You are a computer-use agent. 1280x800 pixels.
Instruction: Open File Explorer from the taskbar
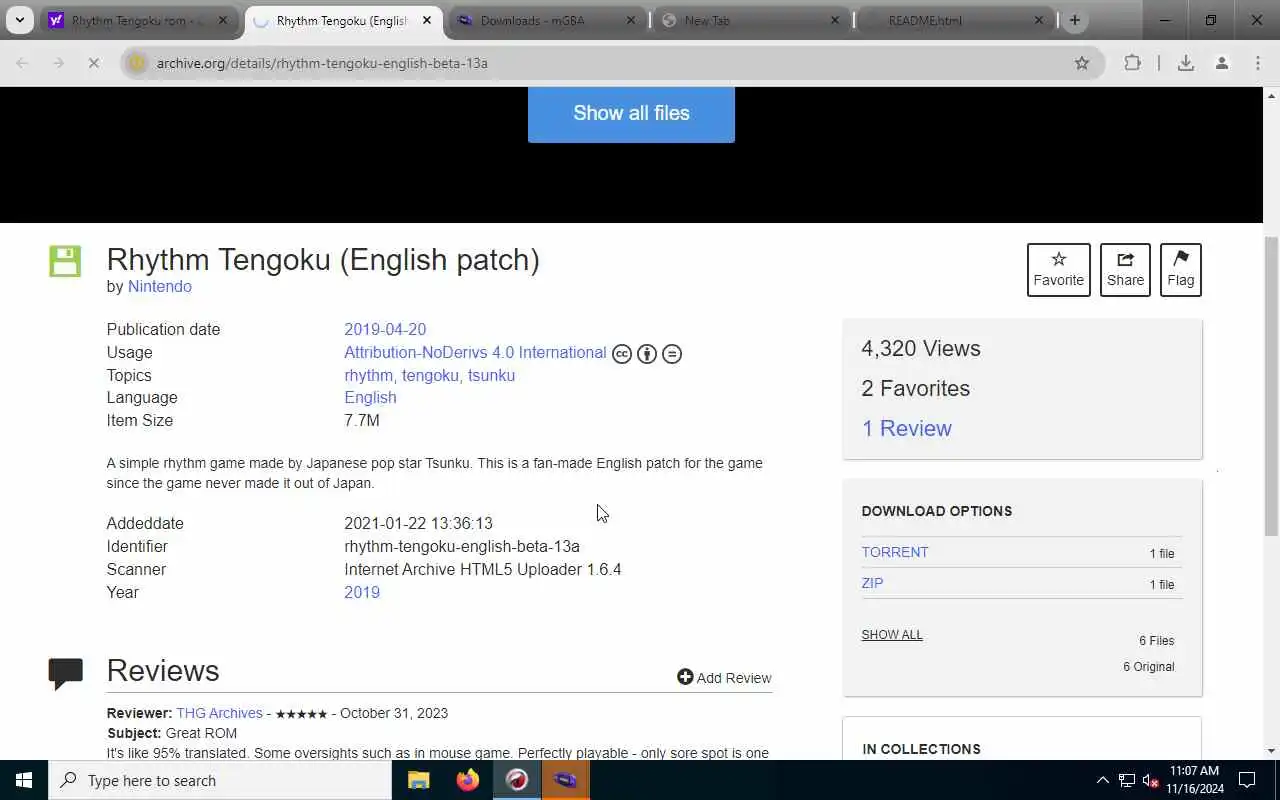[419, 780]
